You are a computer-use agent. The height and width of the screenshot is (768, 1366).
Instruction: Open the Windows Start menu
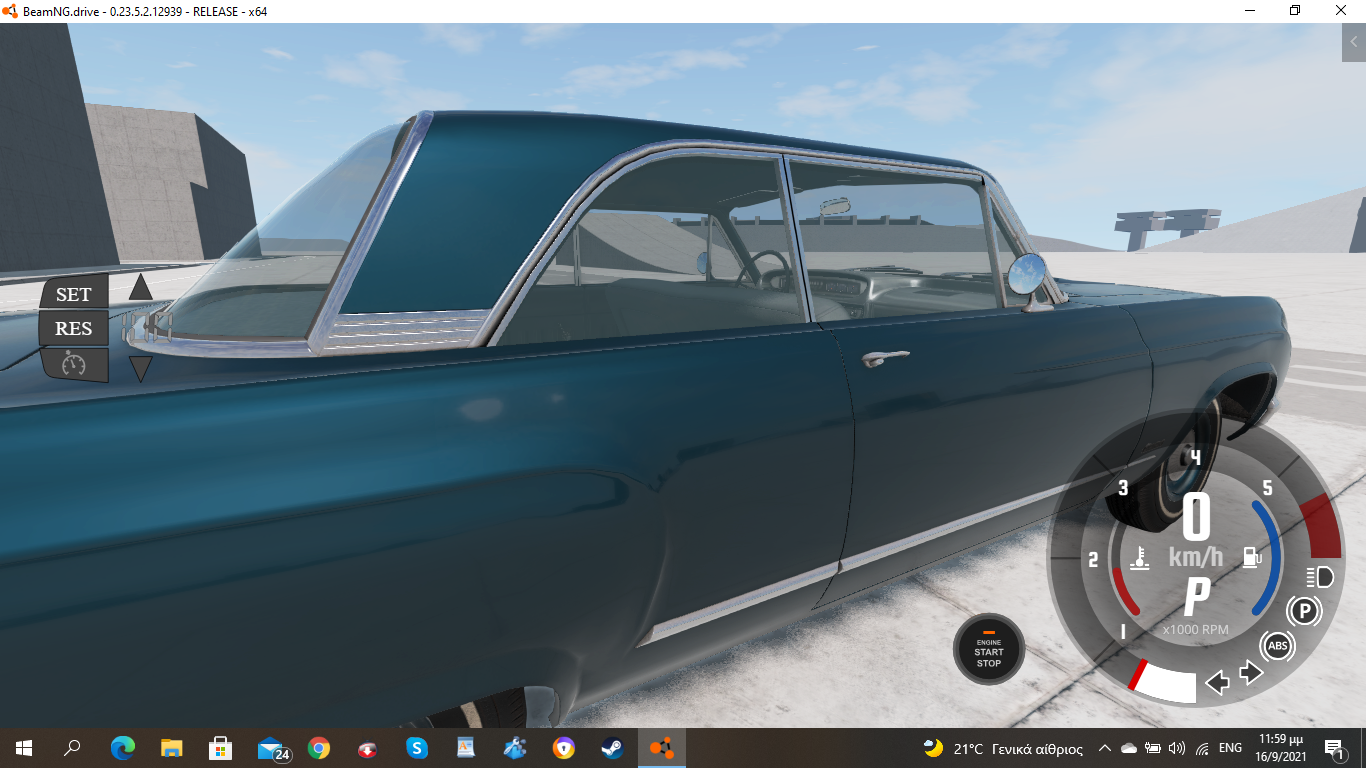pos(24,748)
